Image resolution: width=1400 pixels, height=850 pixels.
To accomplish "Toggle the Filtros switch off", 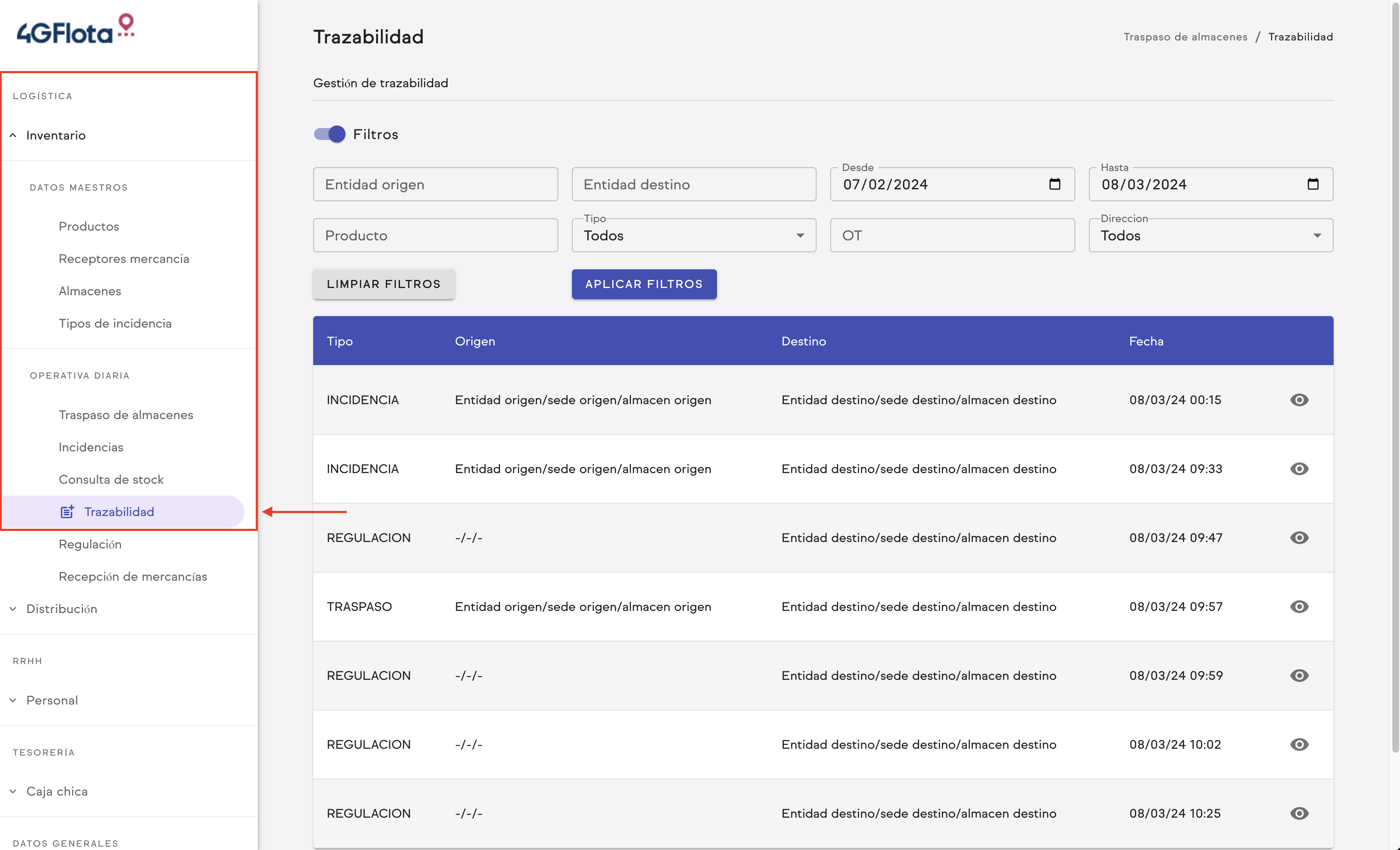I will pos(329,134).
